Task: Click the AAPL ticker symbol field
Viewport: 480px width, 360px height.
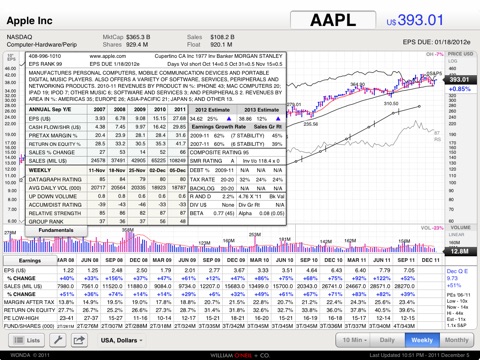Action: [x=333, y=20]
